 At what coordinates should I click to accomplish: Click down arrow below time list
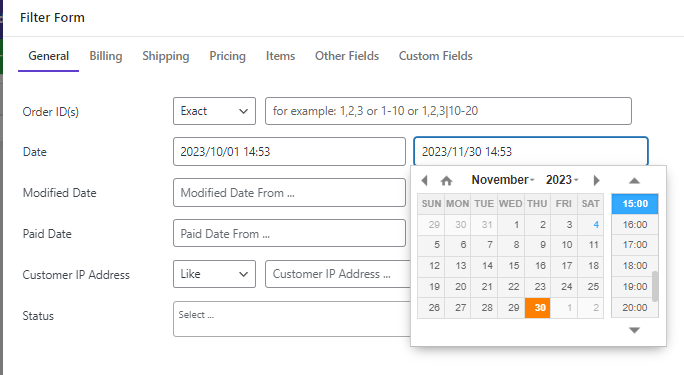point(634,330)
